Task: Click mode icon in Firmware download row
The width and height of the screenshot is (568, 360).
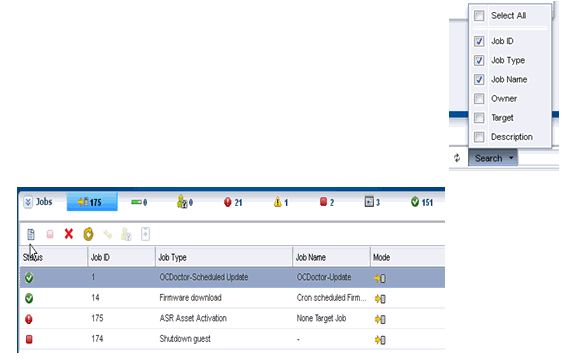Action: coord(380,299)
